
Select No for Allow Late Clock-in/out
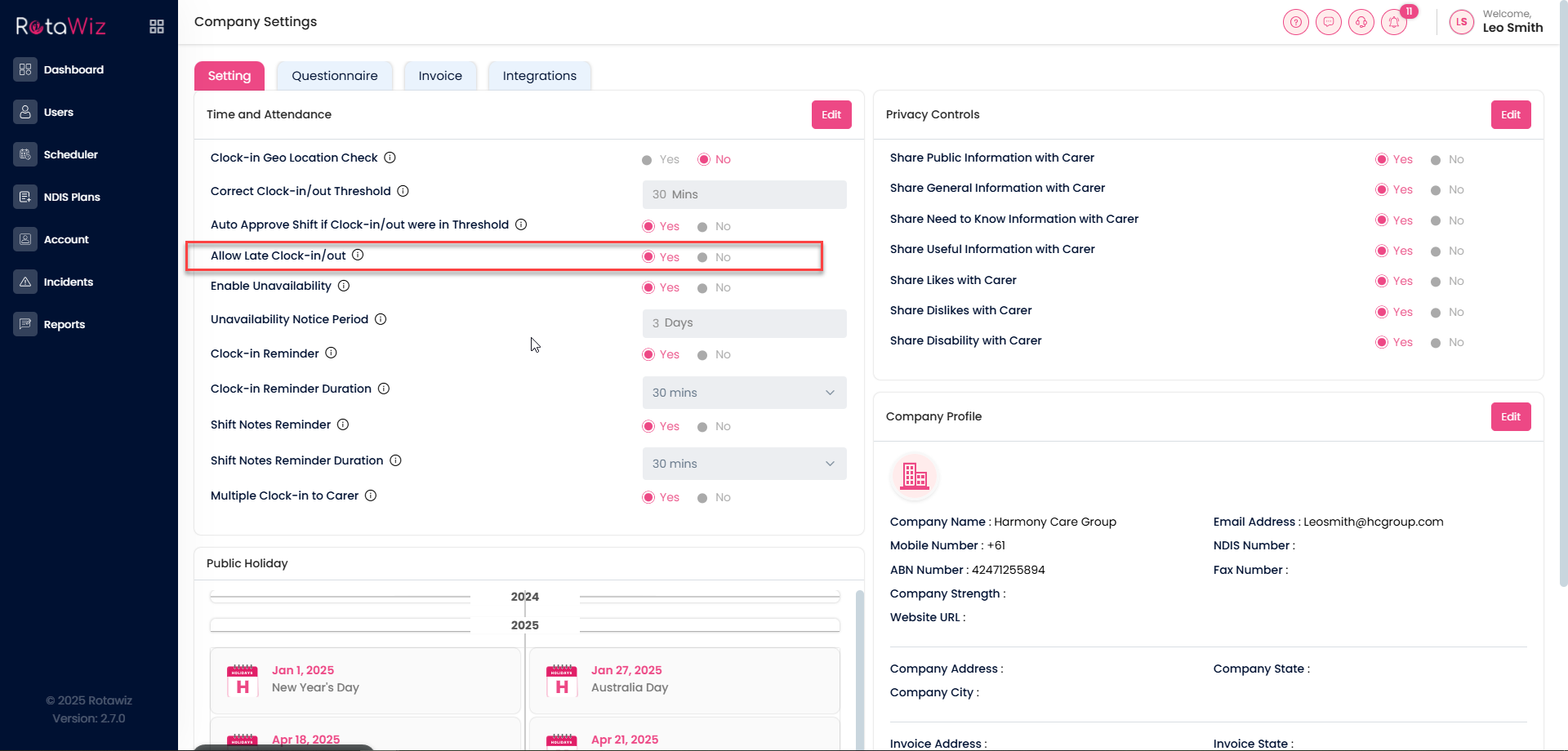point(702,257)
